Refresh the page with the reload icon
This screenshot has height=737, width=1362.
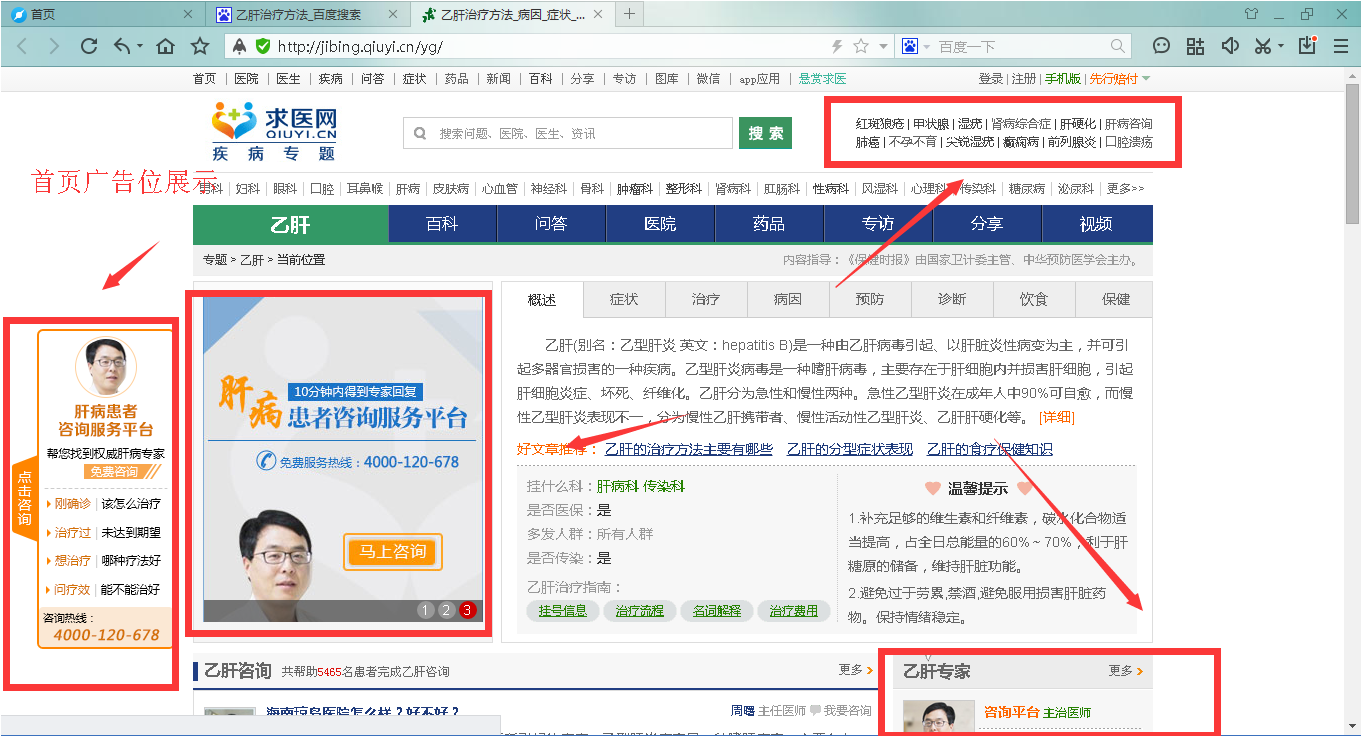click(x=89, y=46)
